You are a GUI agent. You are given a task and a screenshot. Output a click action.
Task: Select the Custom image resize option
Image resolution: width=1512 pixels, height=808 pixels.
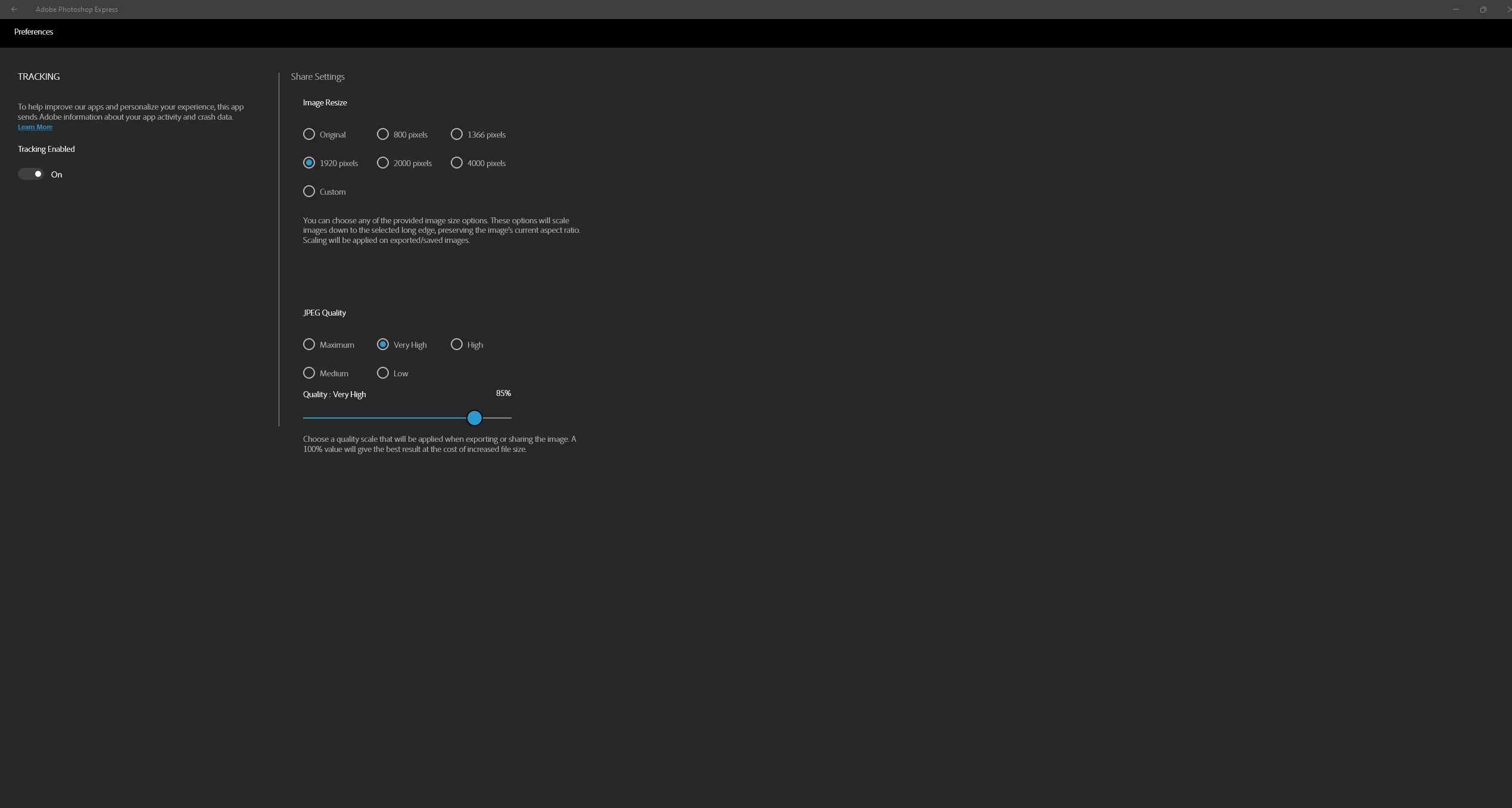(x=309, y=192)
